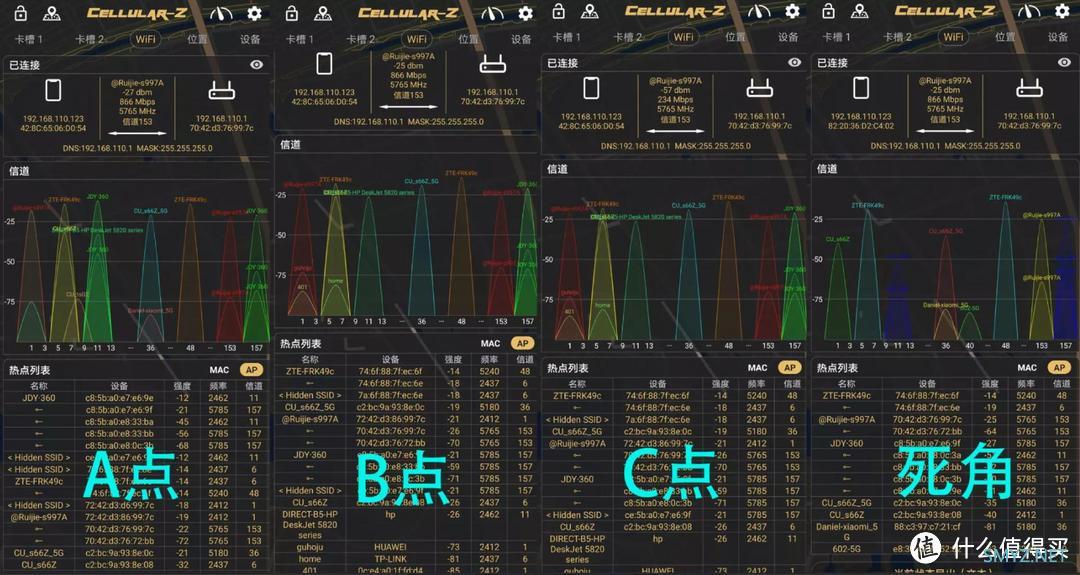Image resolution: width=1080 pixels, height=575 pixels.
Task: Tap the lock icon in B点 screenshot
Action: tap(292, 13)
